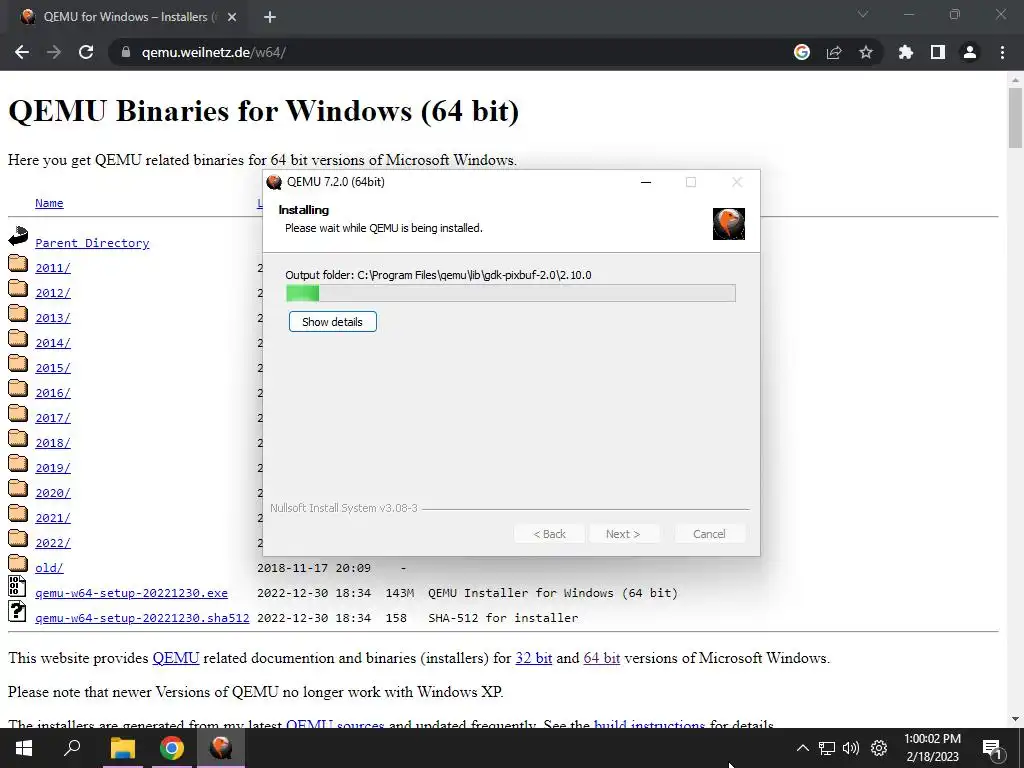The image size is (1024, 768).
Task: Click the Parent Directory back-arrow icon
Action: [x=18, y=236]
